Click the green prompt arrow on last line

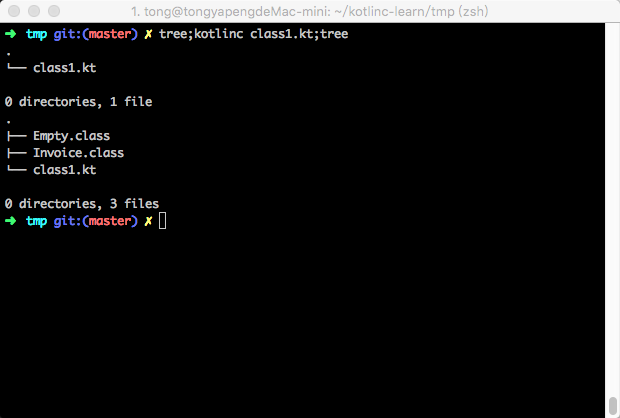11,221
